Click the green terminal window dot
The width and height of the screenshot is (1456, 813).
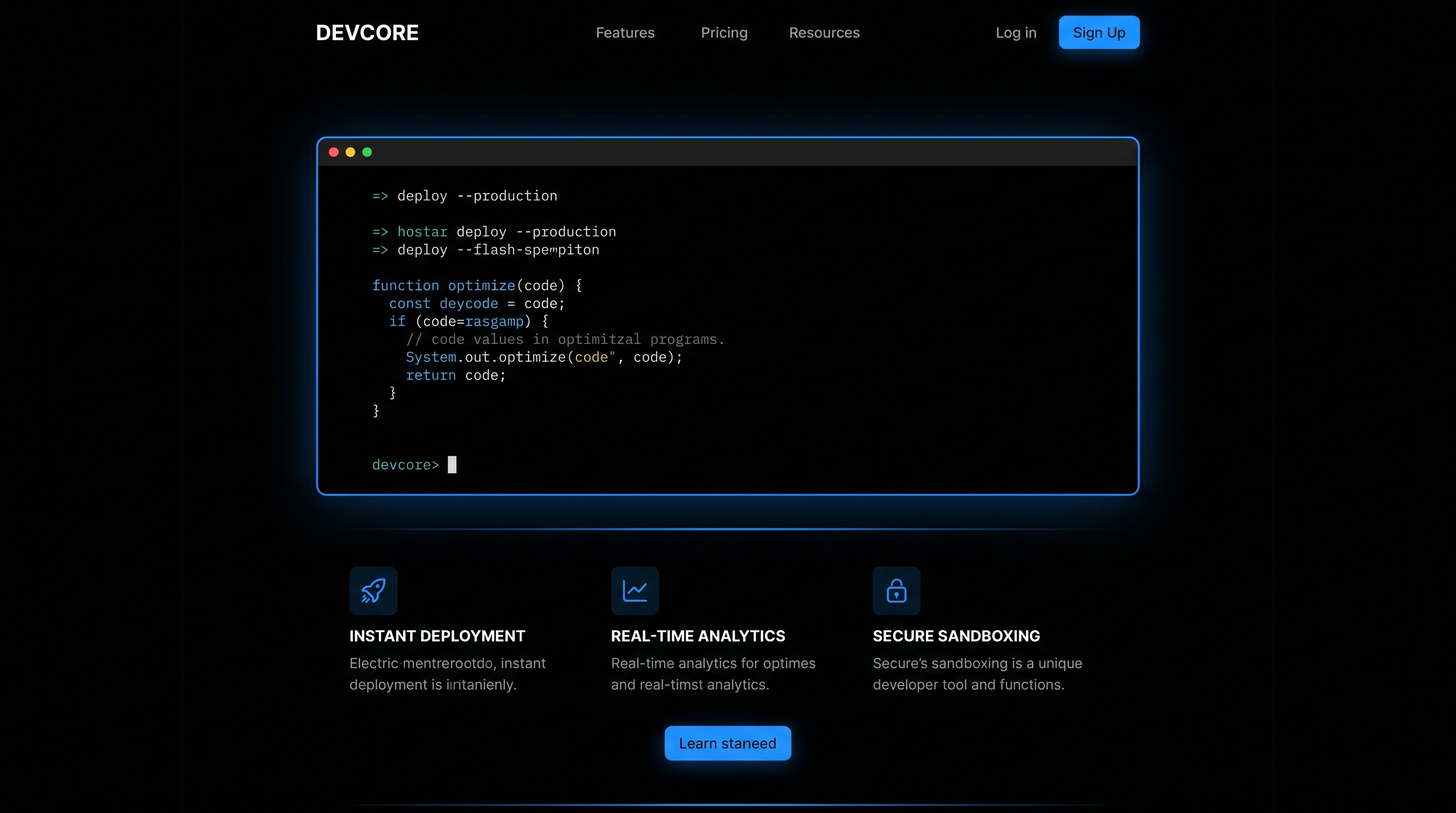367,152
